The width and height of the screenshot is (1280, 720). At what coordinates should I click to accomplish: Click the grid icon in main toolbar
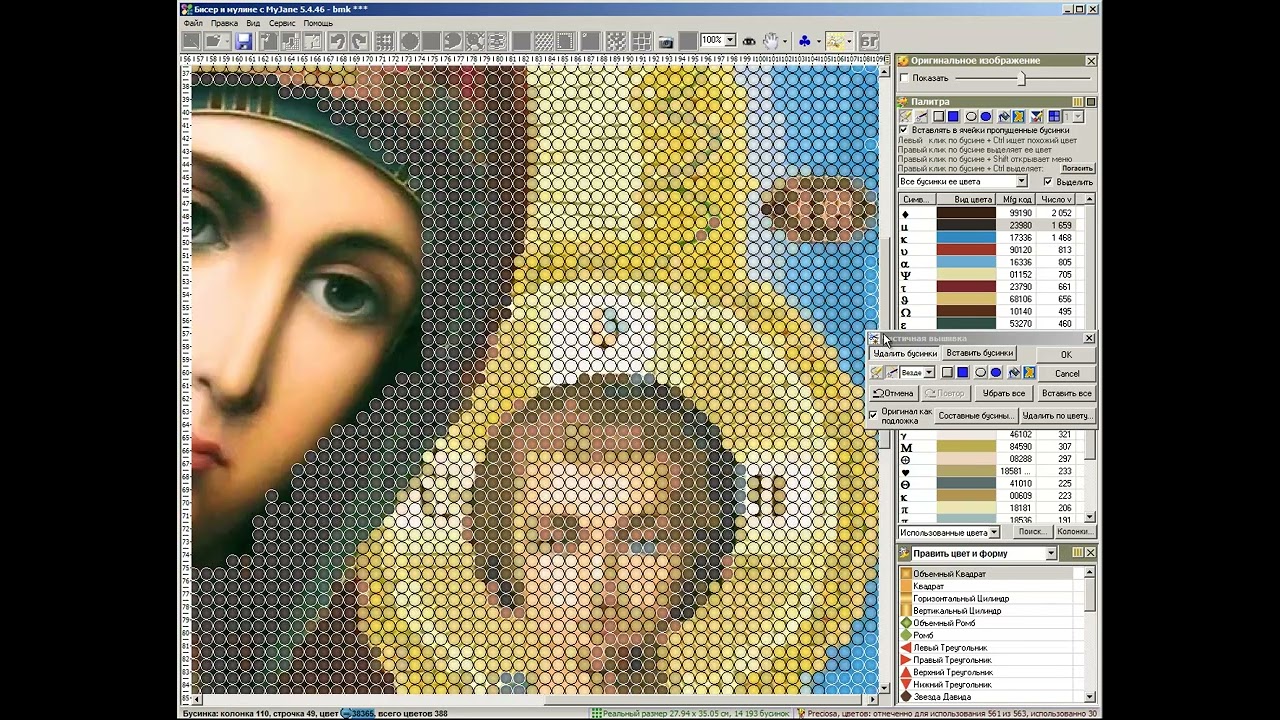coord(384,41)
